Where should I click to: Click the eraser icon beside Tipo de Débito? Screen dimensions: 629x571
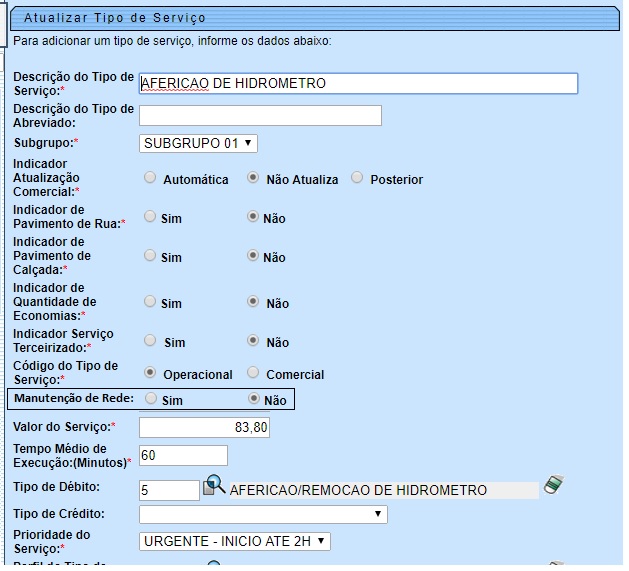tap(555, 486)
